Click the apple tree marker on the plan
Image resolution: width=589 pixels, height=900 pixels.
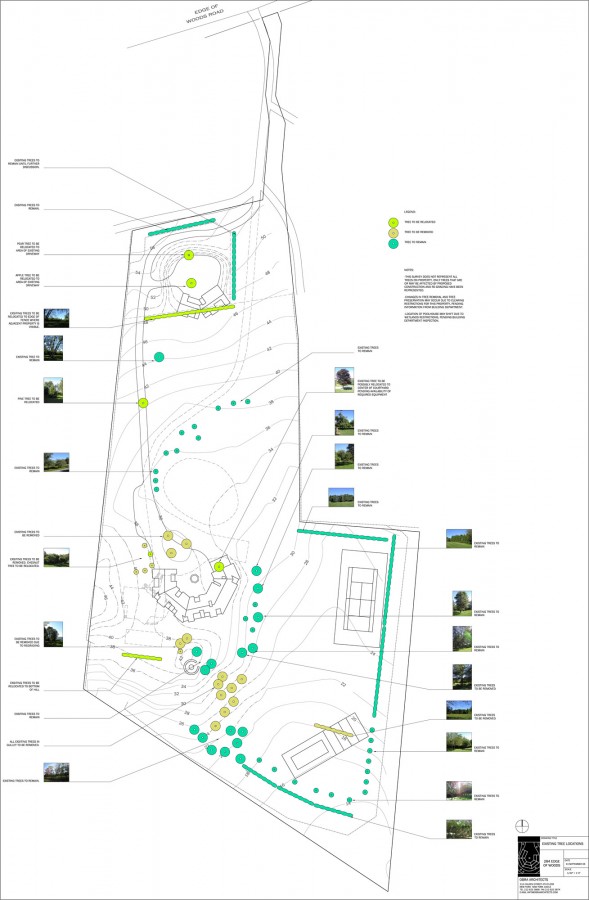[x=191, y=282]
